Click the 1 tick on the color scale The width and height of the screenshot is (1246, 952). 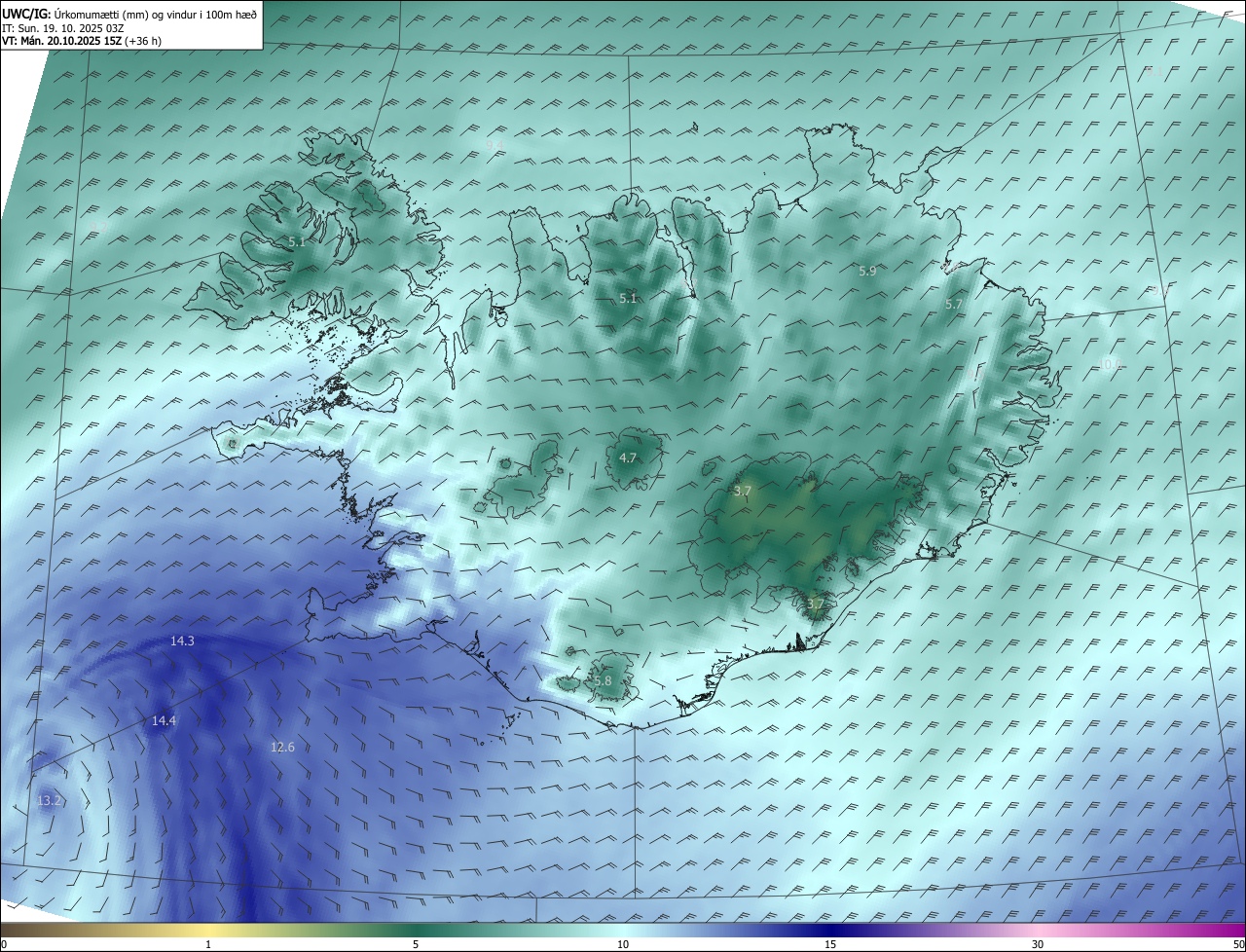pyautogui.click(x=208, y=944)
